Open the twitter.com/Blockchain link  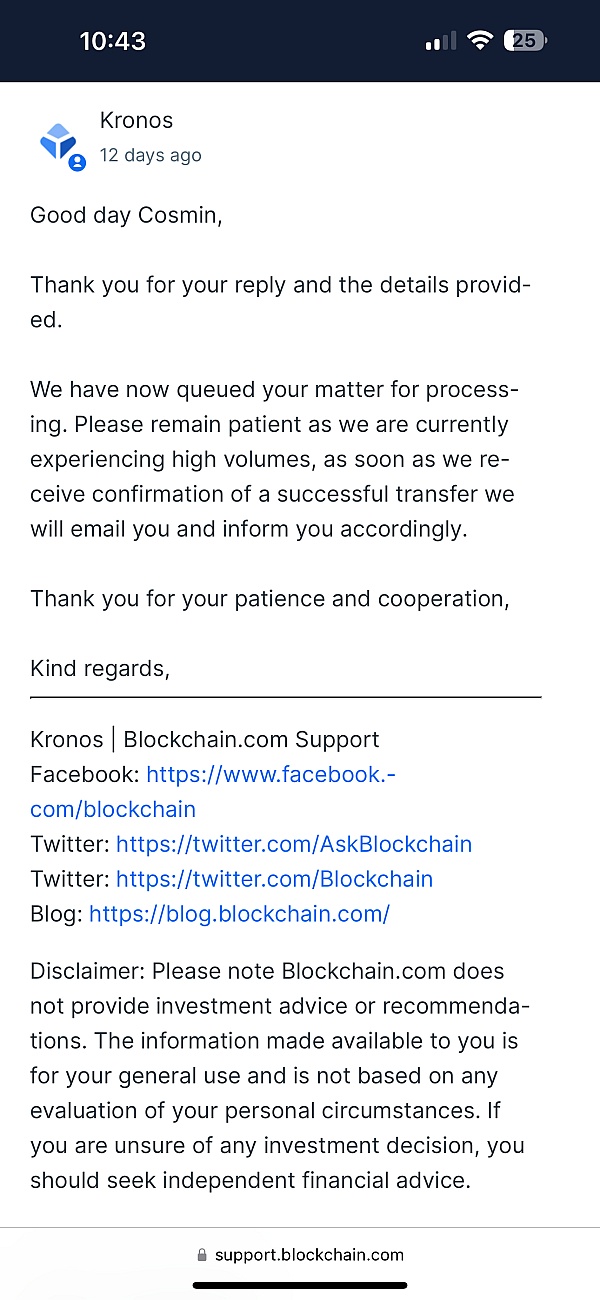(x=274, y=879)
